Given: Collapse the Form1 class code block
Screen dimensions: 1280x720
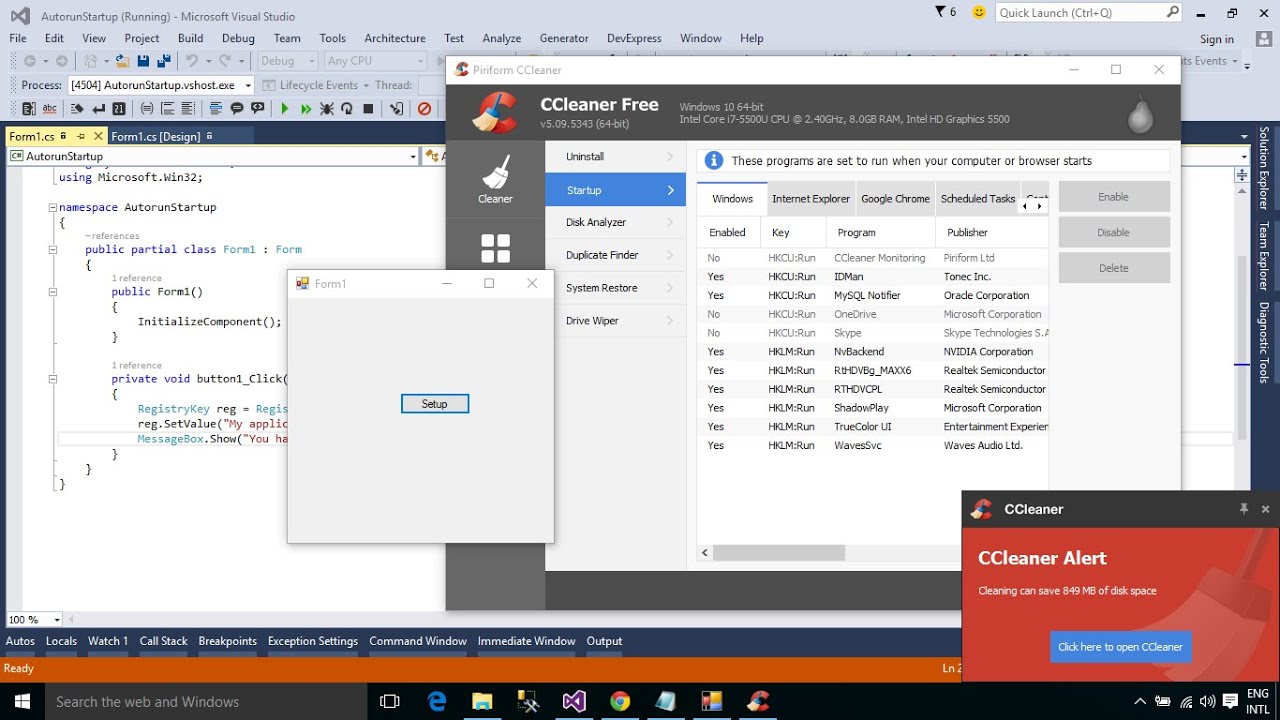Looking at the screenshot, I should point(52,250).
